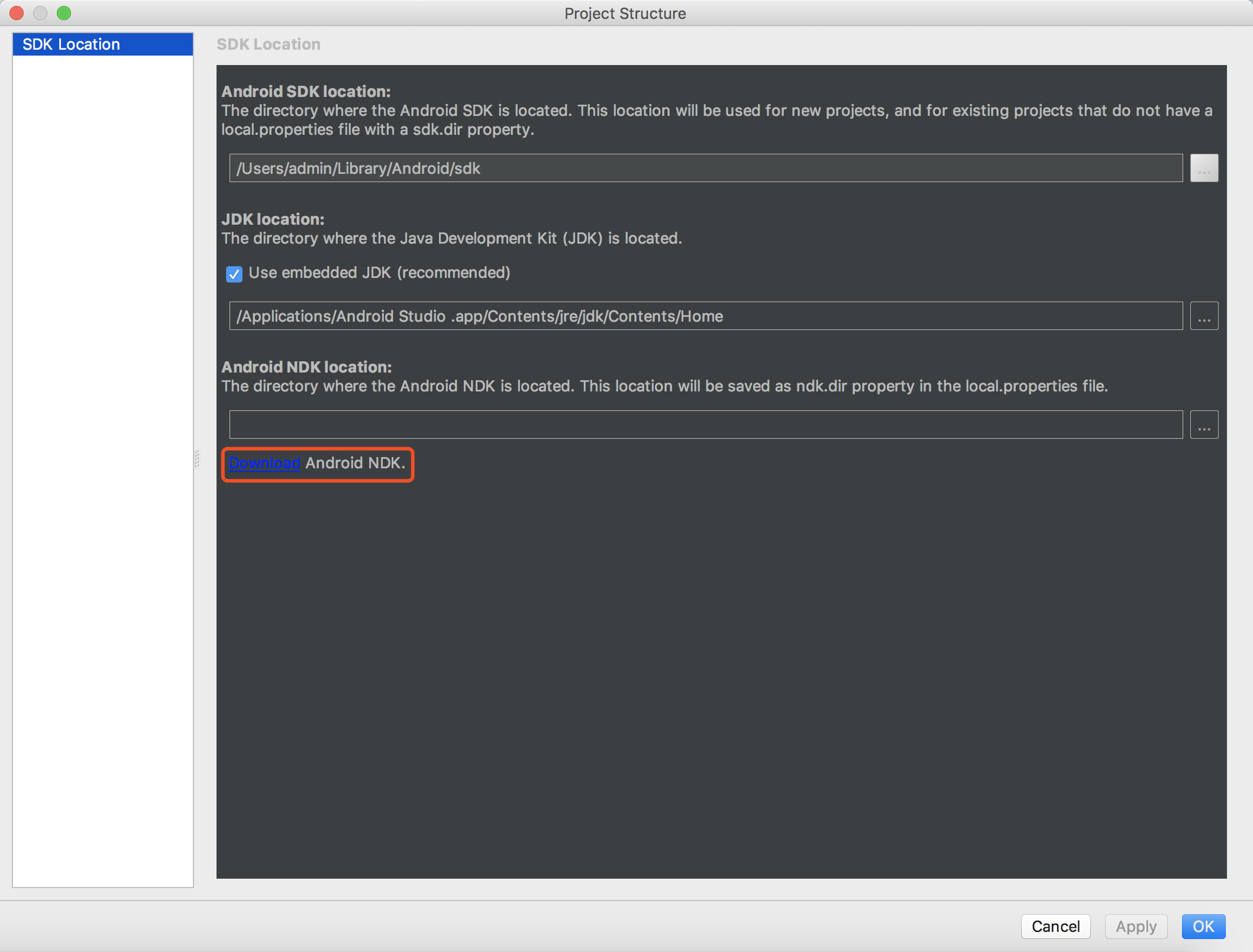Open the Download Android NDK link
Image resolution: width=1253 pixels, height=952 pixels.
264,463
